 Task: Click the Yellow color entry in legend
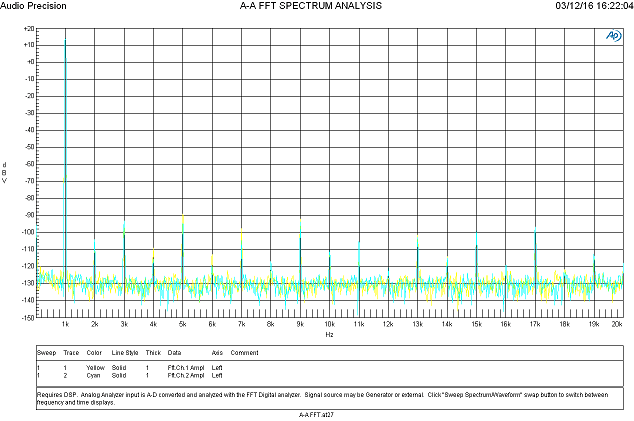coord(95,368)
